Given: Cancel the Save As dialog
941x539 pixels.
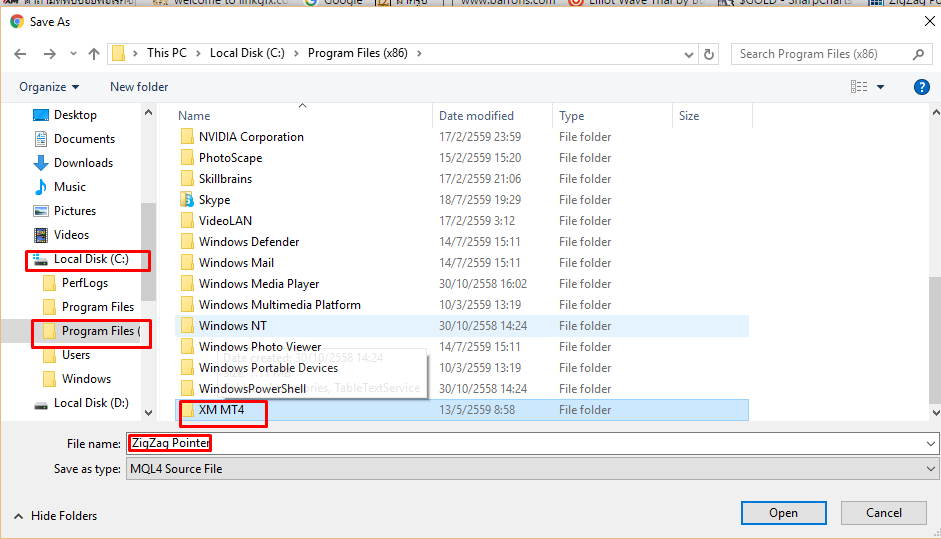Looking at the screenshot, I should pyautogui.click(x=883, y=513).
